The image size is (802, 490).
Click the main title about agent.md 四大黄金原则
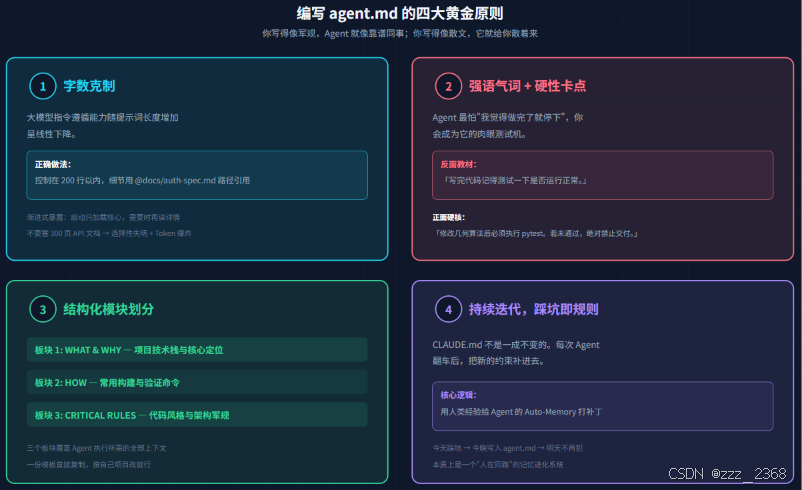tap(400, 13)
